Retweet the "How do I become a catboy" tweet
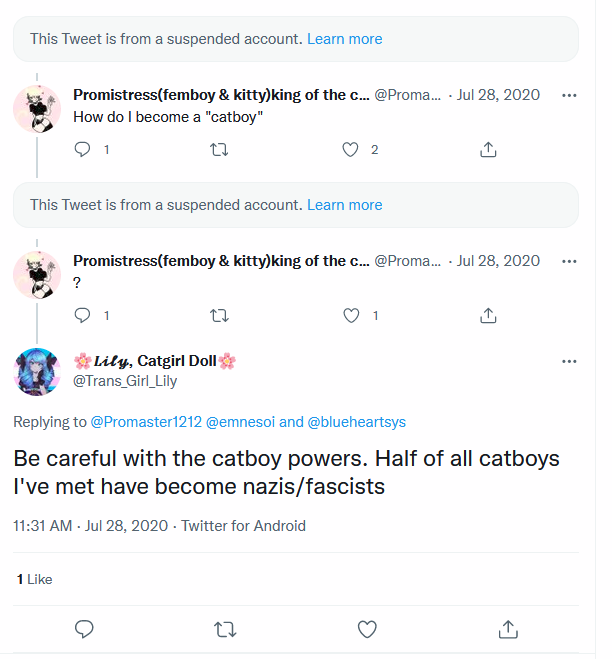Screen dimensions: 612x659 (x=219, y=149)
